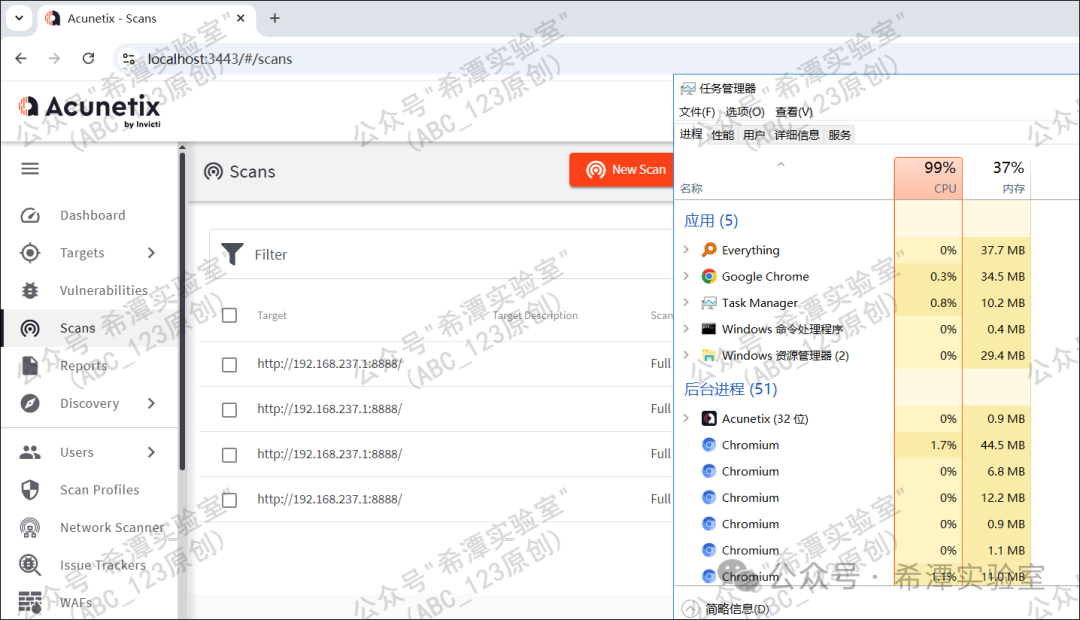Toggle the select-all checkbox in Target header
The height and width of the screenshot is (620, 1080).
click(229, 316)
